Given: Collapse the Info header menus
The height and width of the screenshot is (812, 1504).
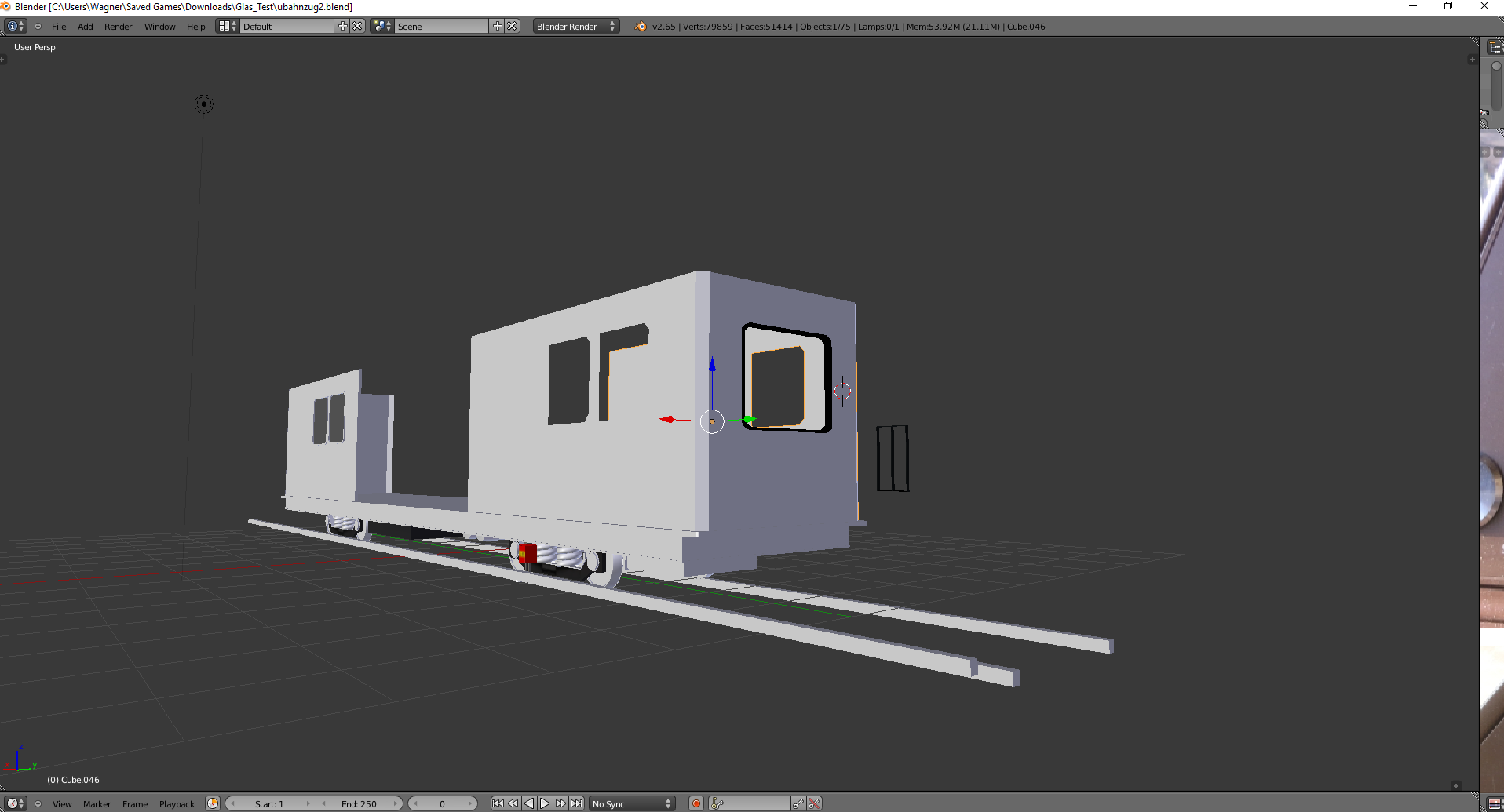Looking at the screenshot, I should pos(38,26).
